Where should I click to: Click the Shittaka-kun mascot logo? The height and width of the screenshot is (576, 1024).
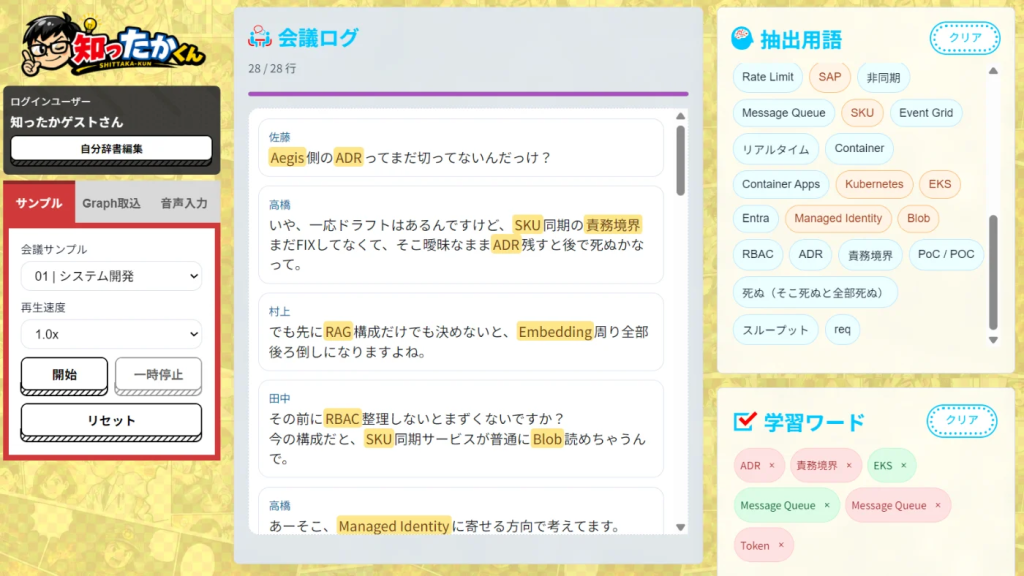113,45
